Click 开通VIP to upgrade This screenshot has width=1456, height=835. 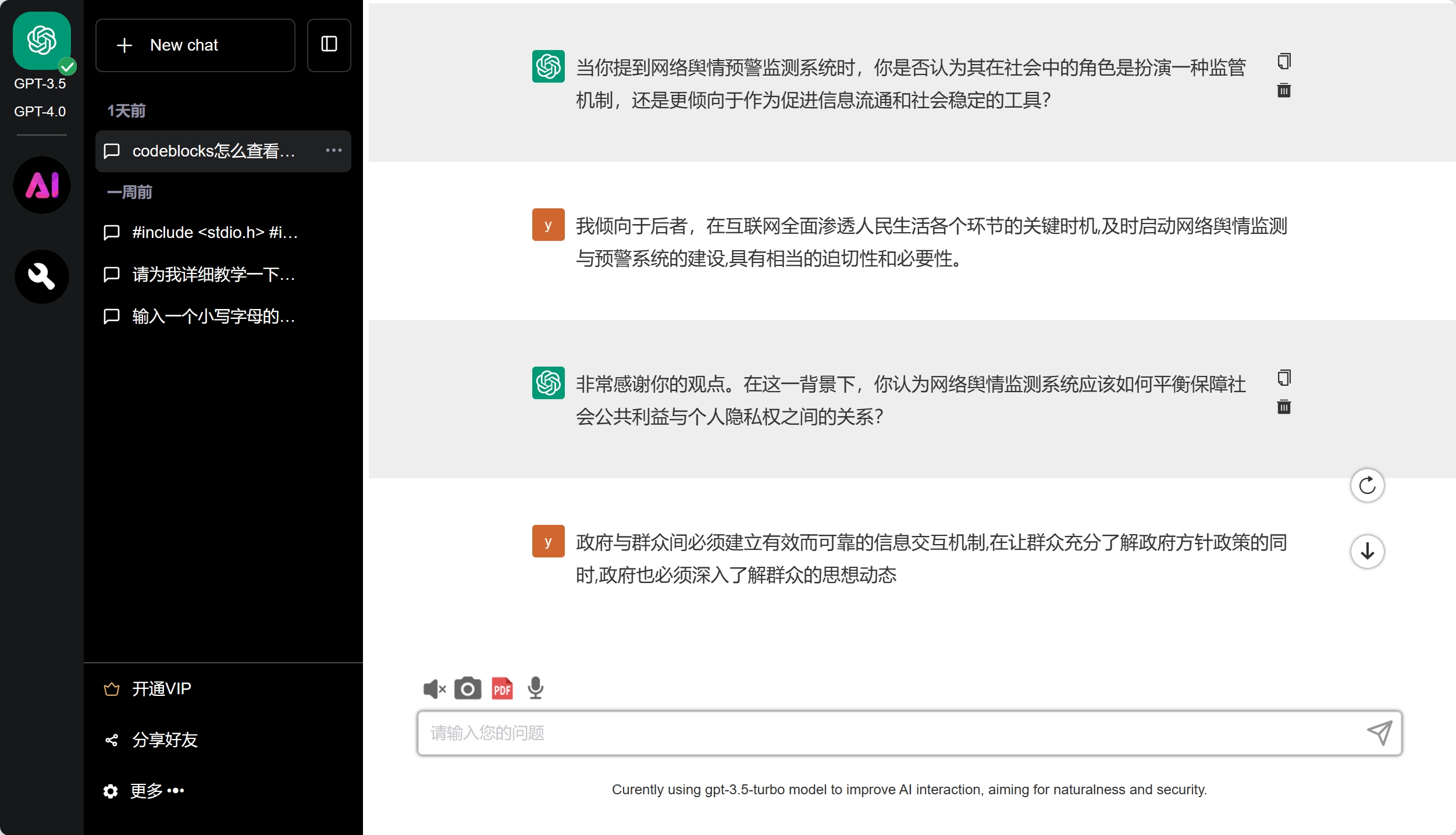pos(162,689)
